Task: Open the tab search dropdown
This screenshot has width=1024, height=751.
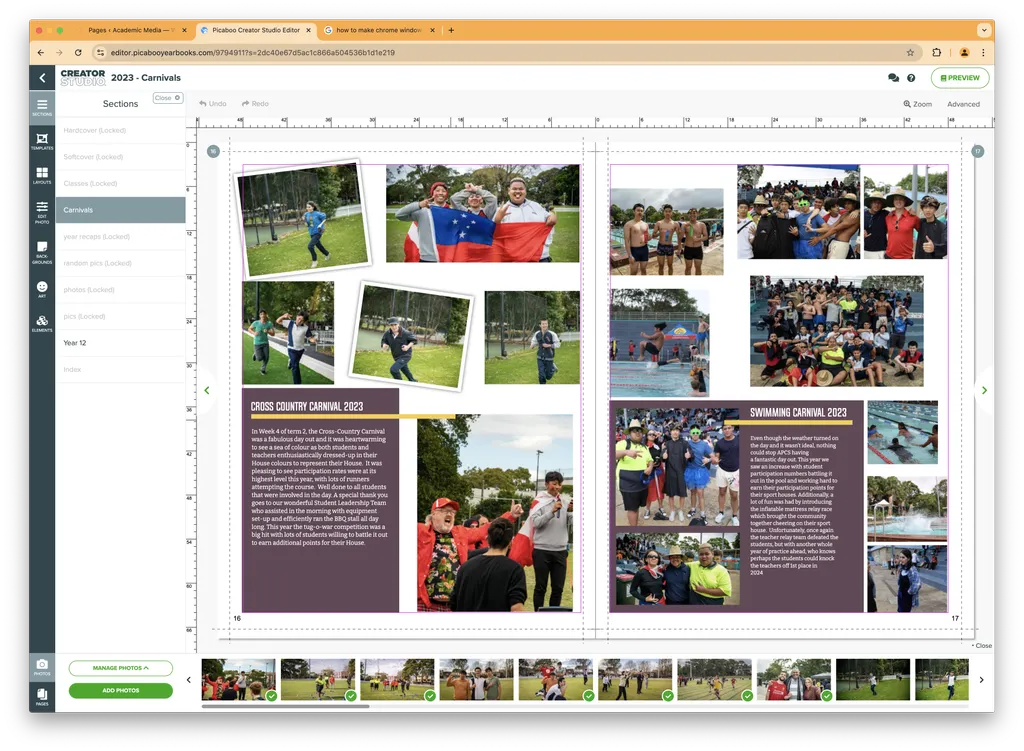Action: [x=984, y=30]
